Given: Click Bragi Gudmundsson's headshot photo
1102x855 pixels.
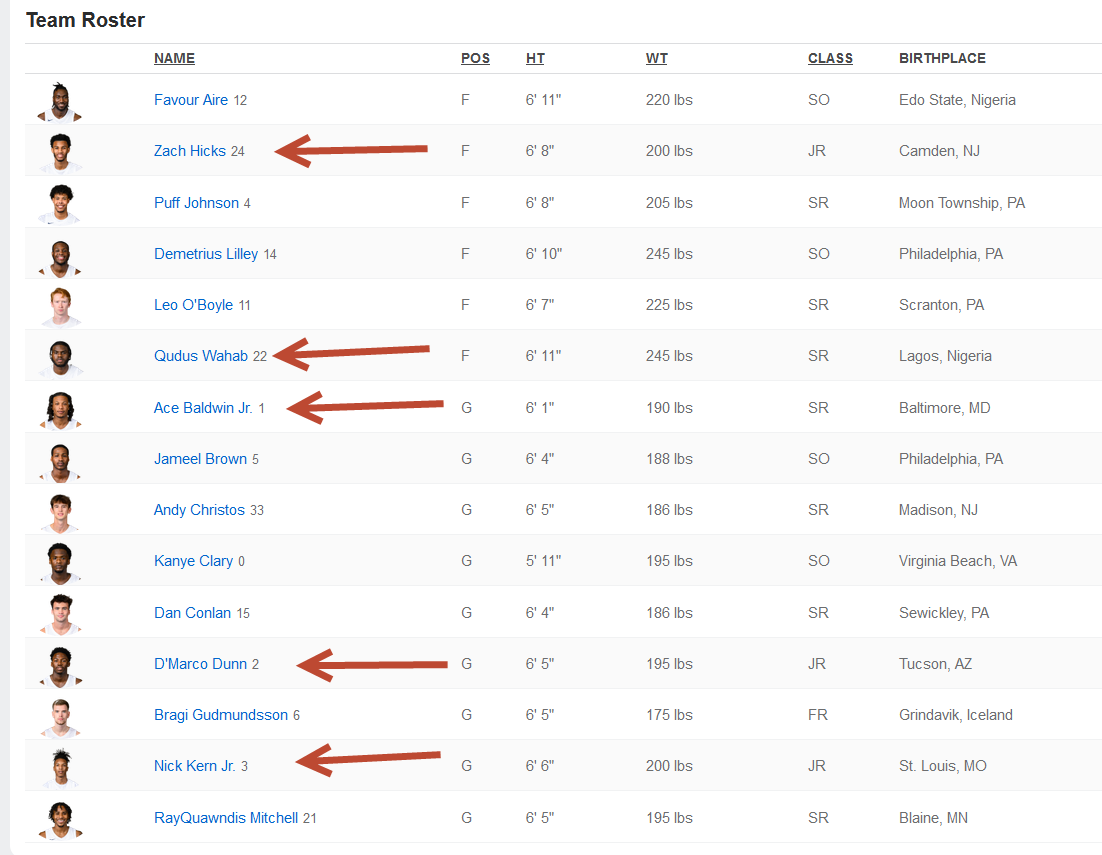Looking at the screenshot, I should [x=60, y=716].
